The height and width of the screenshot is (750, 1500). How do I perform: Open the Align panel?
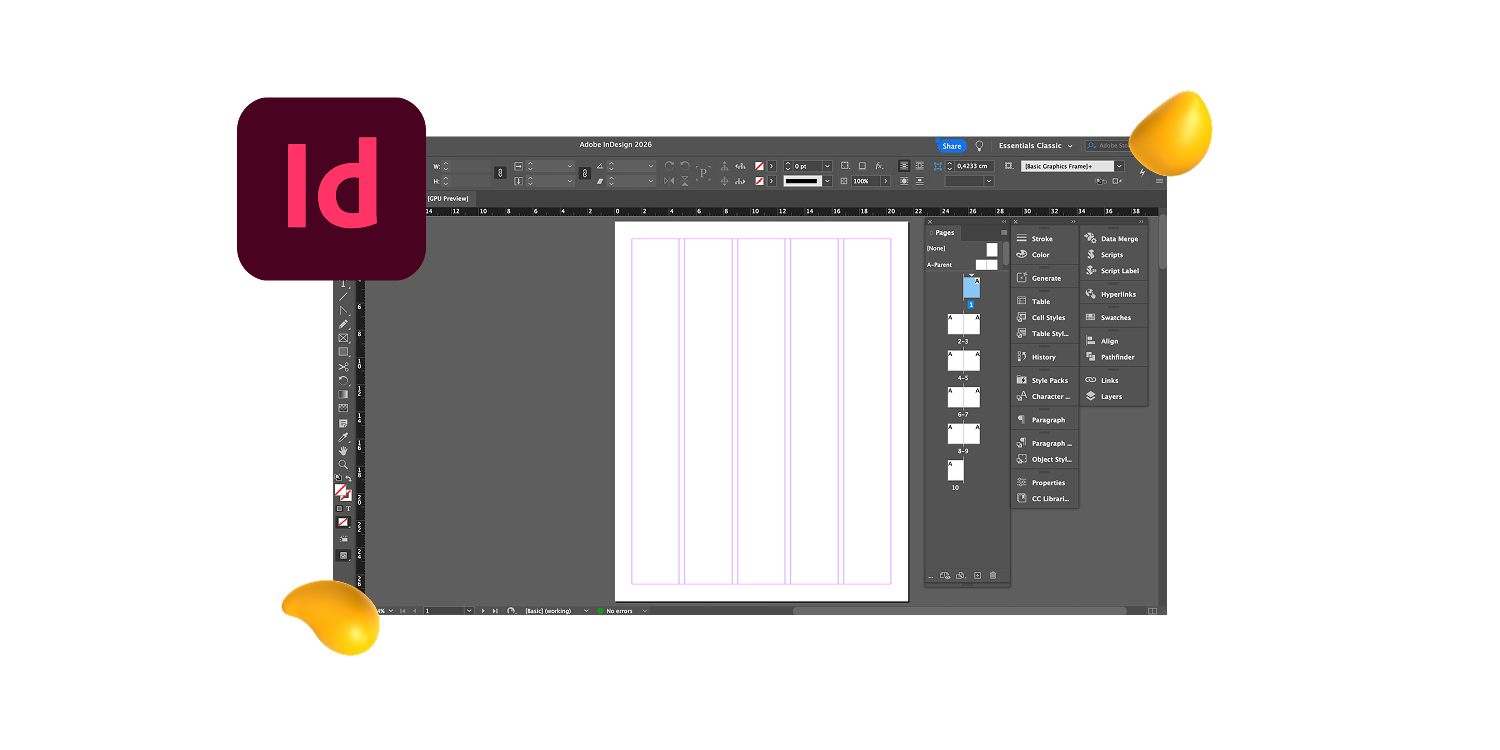coord(1103,341)
